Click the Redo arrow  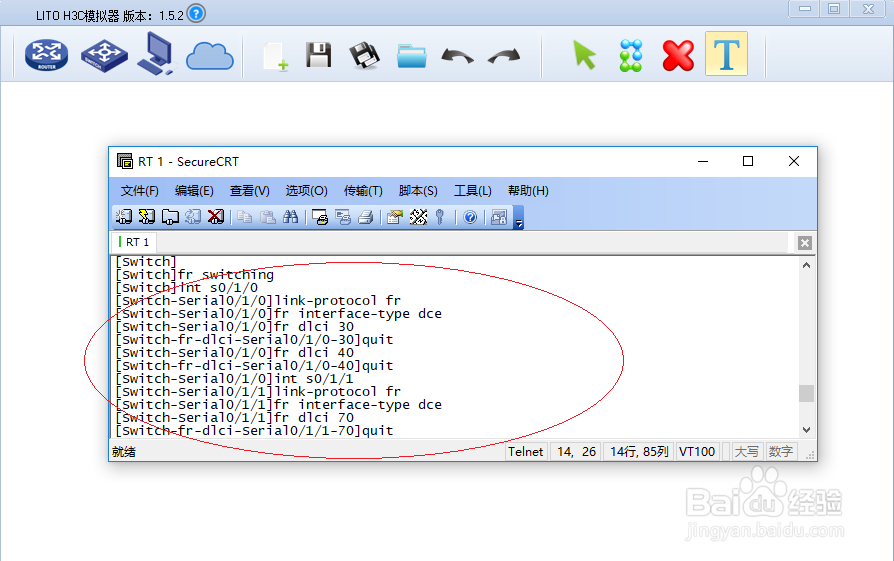pyautogui.click(x=504, y=56)
